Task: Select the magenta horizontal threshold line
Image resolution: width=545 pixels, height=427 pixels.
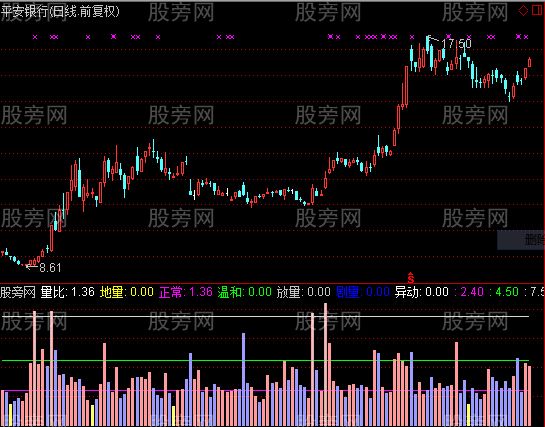Action: 266,391
